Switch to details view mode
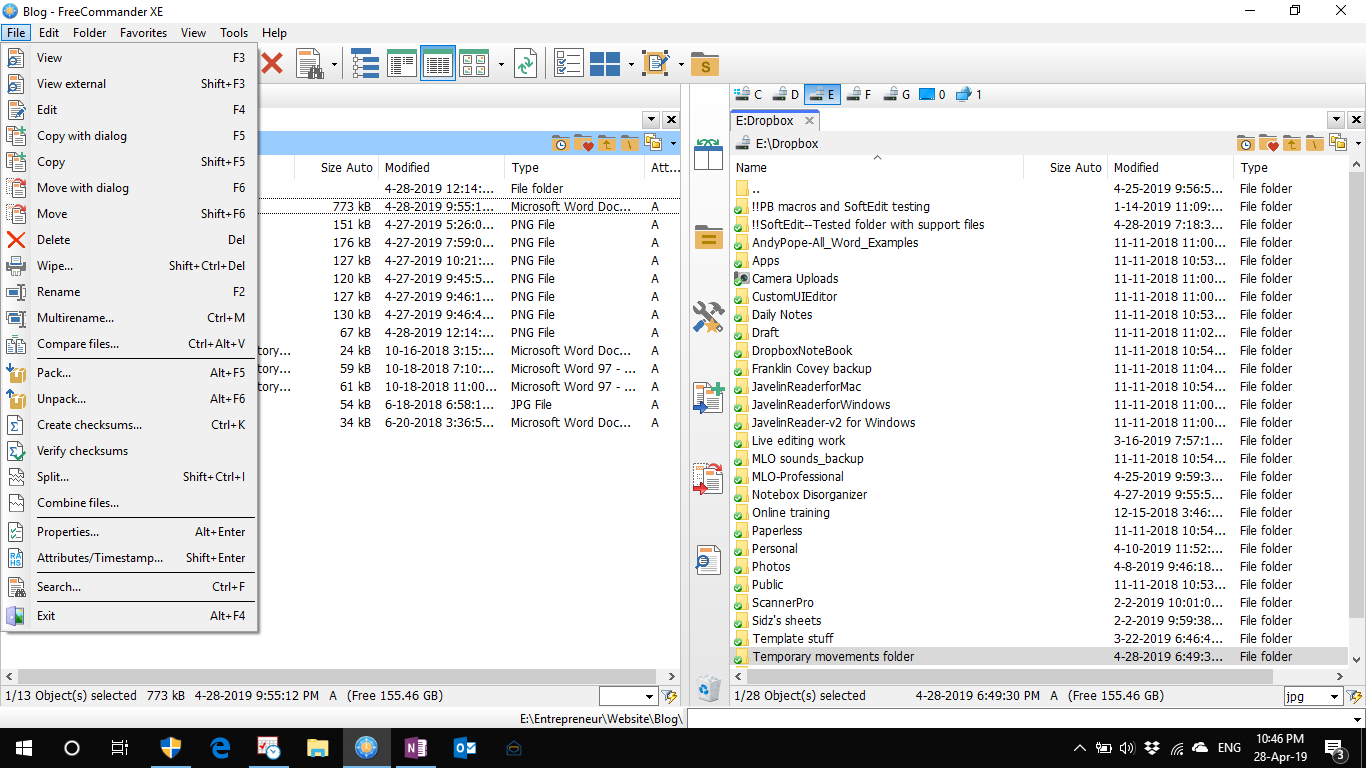Image resolution: width=1366 pixels, height=768 pixels. pyautogui.click(x=438, y=64)
